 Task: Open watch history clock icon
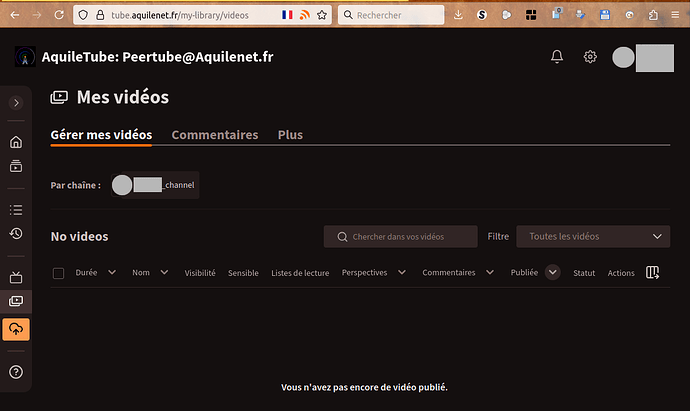click(x=16, y=233)
